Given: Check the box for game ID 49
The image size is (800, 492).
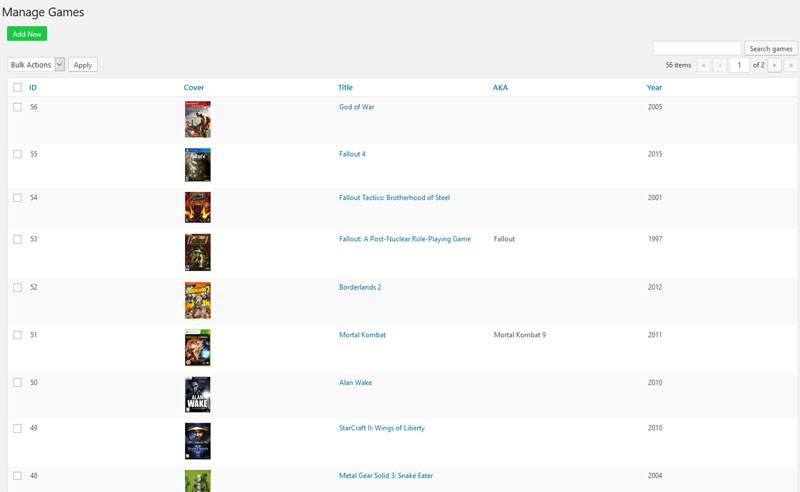Looking at the screenshot, I should tap(17, 428).
